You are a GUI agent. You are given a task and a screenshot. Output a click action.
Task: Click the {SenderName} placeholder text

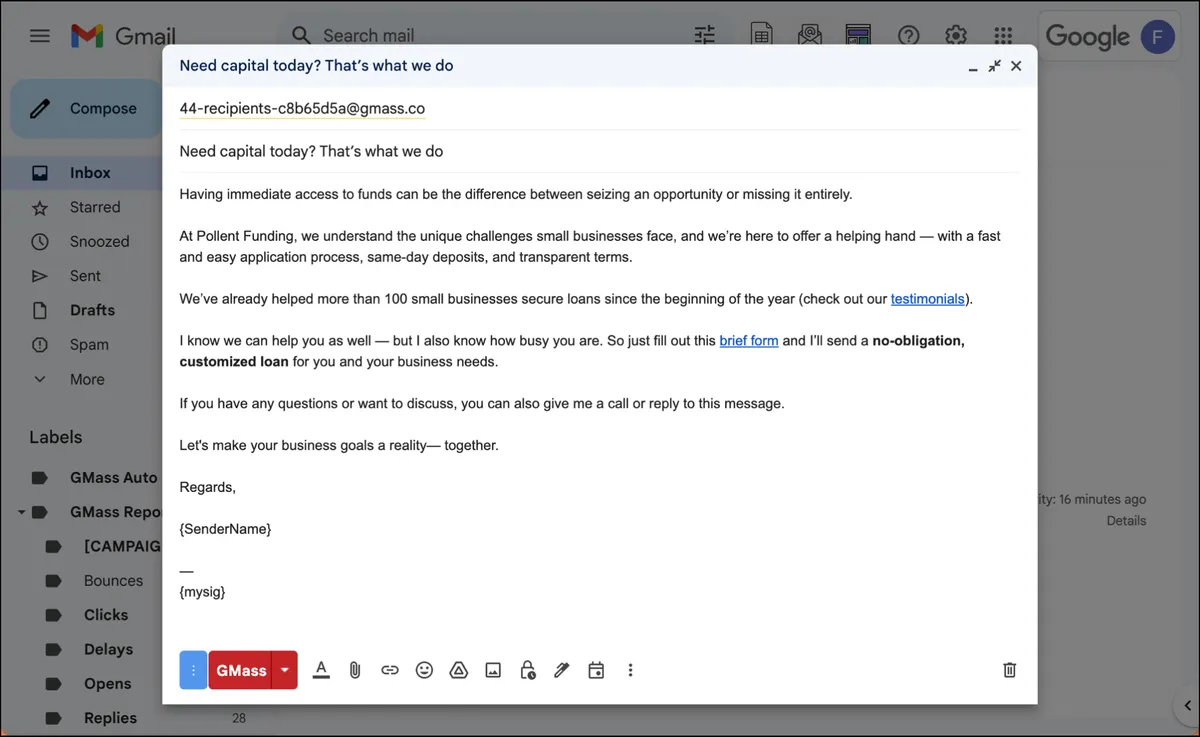[225, 529]
